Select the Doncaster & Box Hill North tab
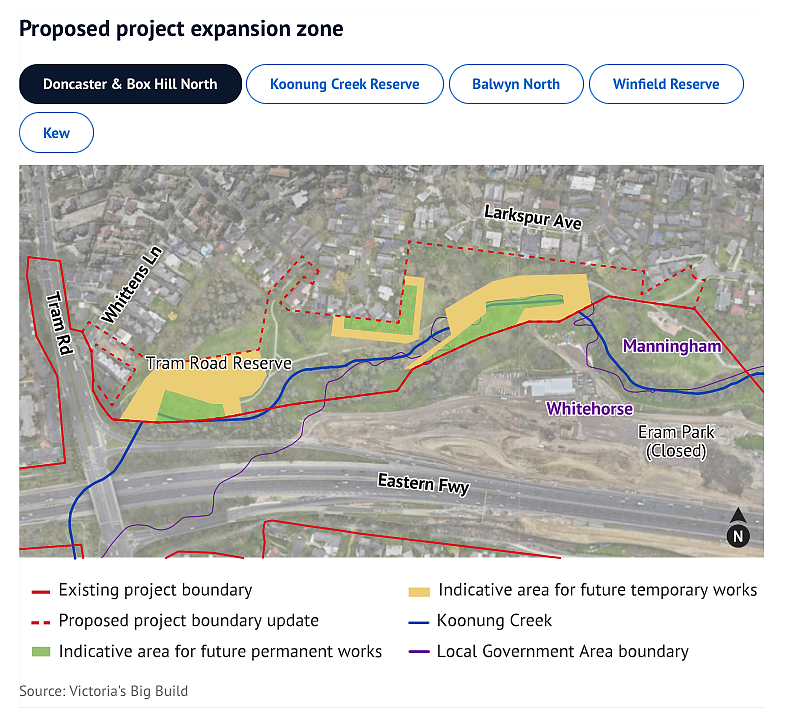The width and height of the screenshot is (788, 722). pos(130,84)
